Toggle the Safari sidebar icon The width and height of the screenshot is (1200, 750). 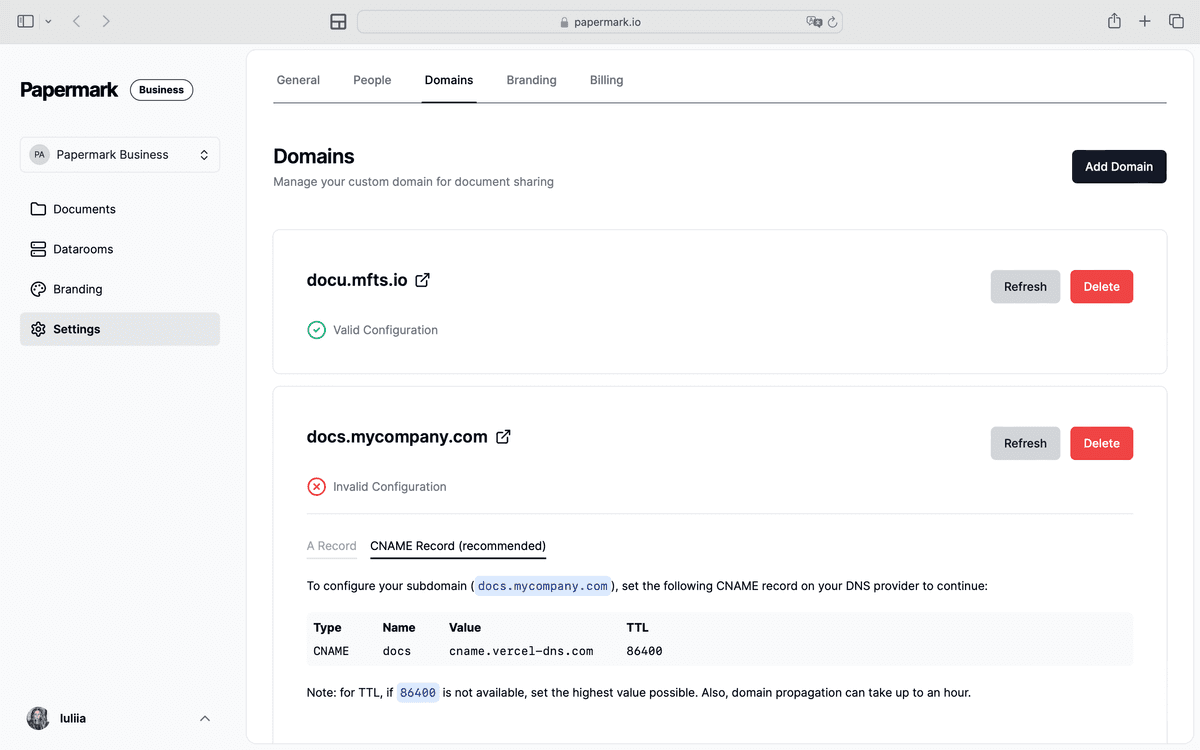point(26,21)
